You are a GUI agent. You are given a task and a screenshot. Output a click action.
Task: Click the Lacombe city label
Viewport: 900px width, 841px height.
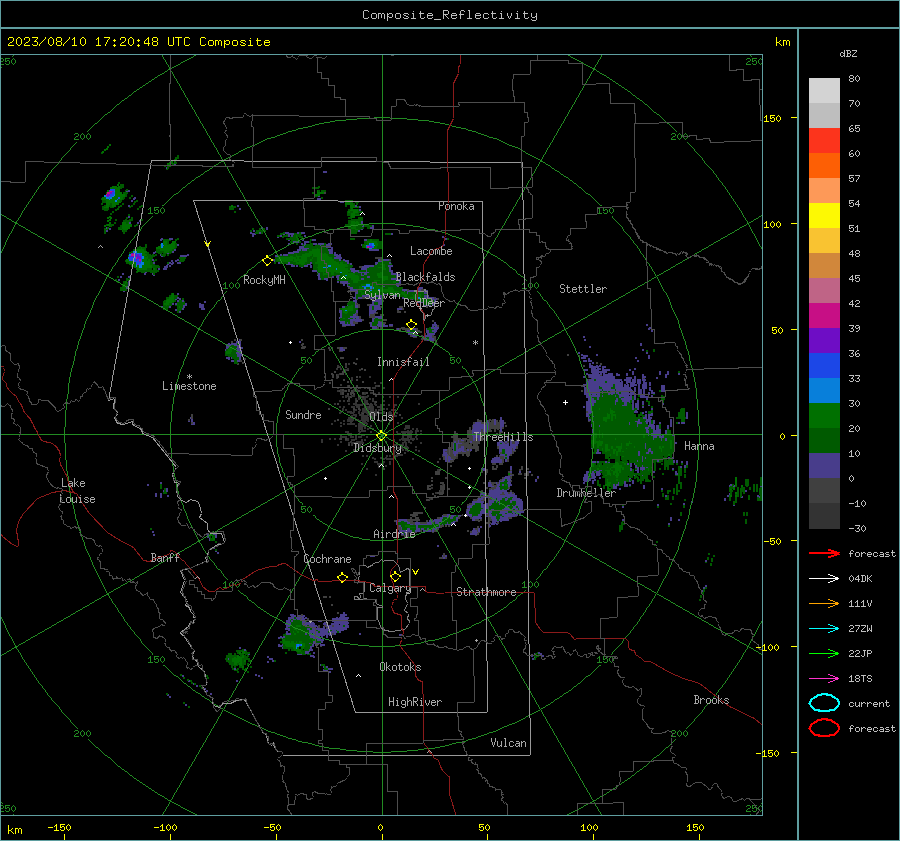coord(431,251)
